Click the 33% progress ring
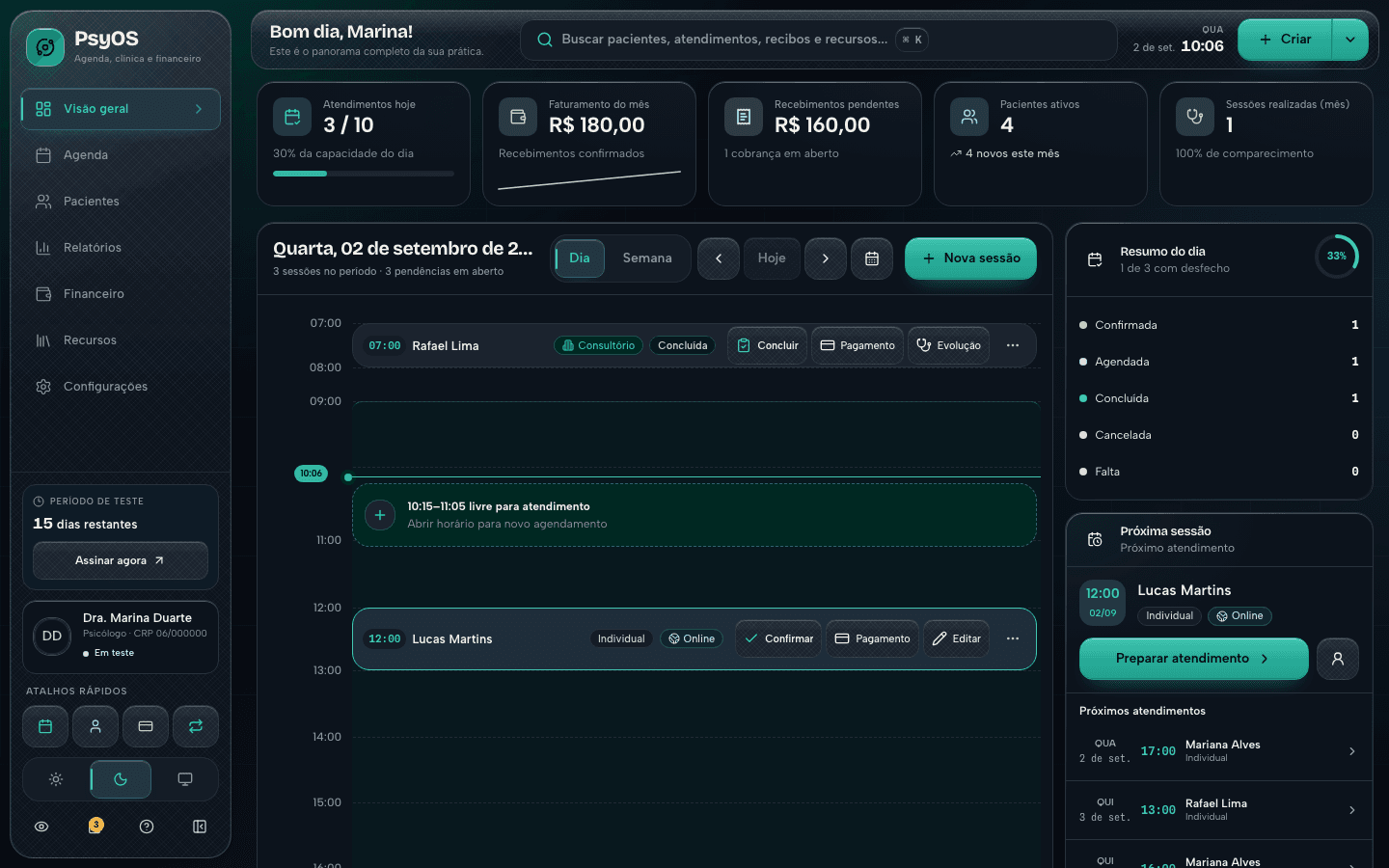1389x868 pixels. point(1337,257)
